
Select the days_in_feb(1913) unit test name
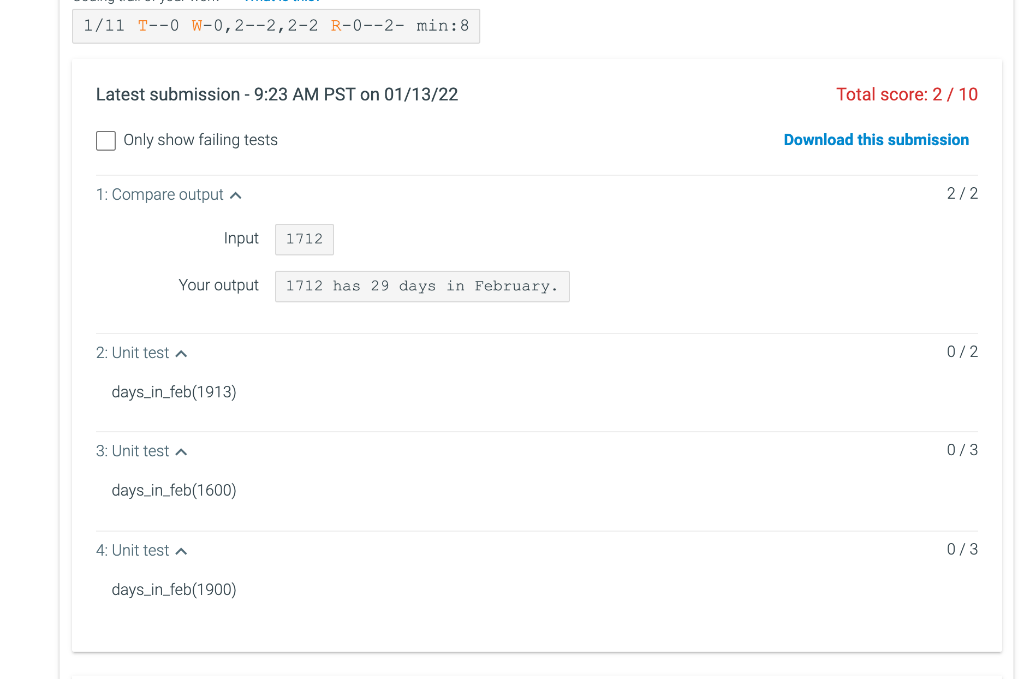(173, 392)
